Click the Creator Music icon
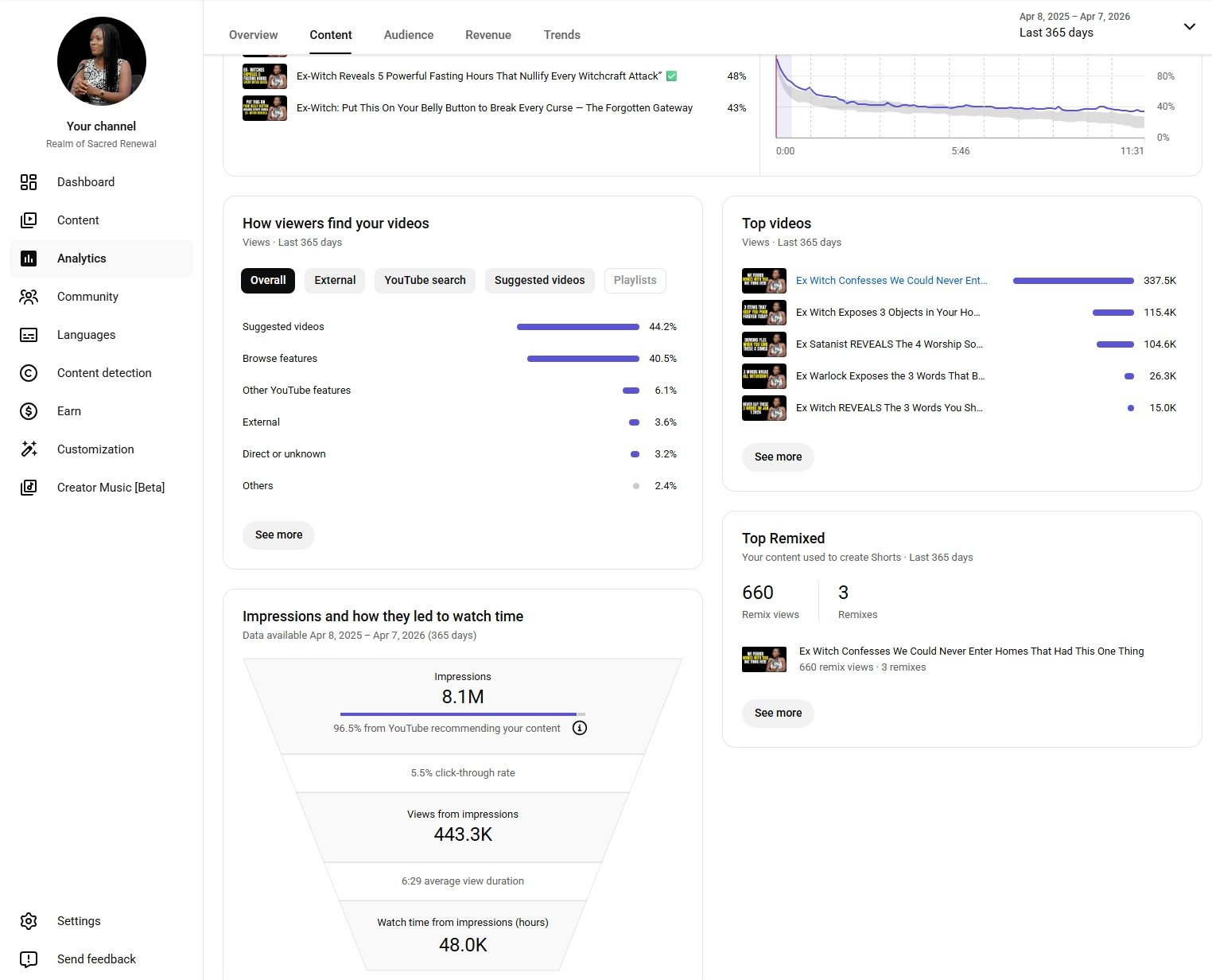The width and height of the screenshot is (1212, 980). (x=29, y=488)
